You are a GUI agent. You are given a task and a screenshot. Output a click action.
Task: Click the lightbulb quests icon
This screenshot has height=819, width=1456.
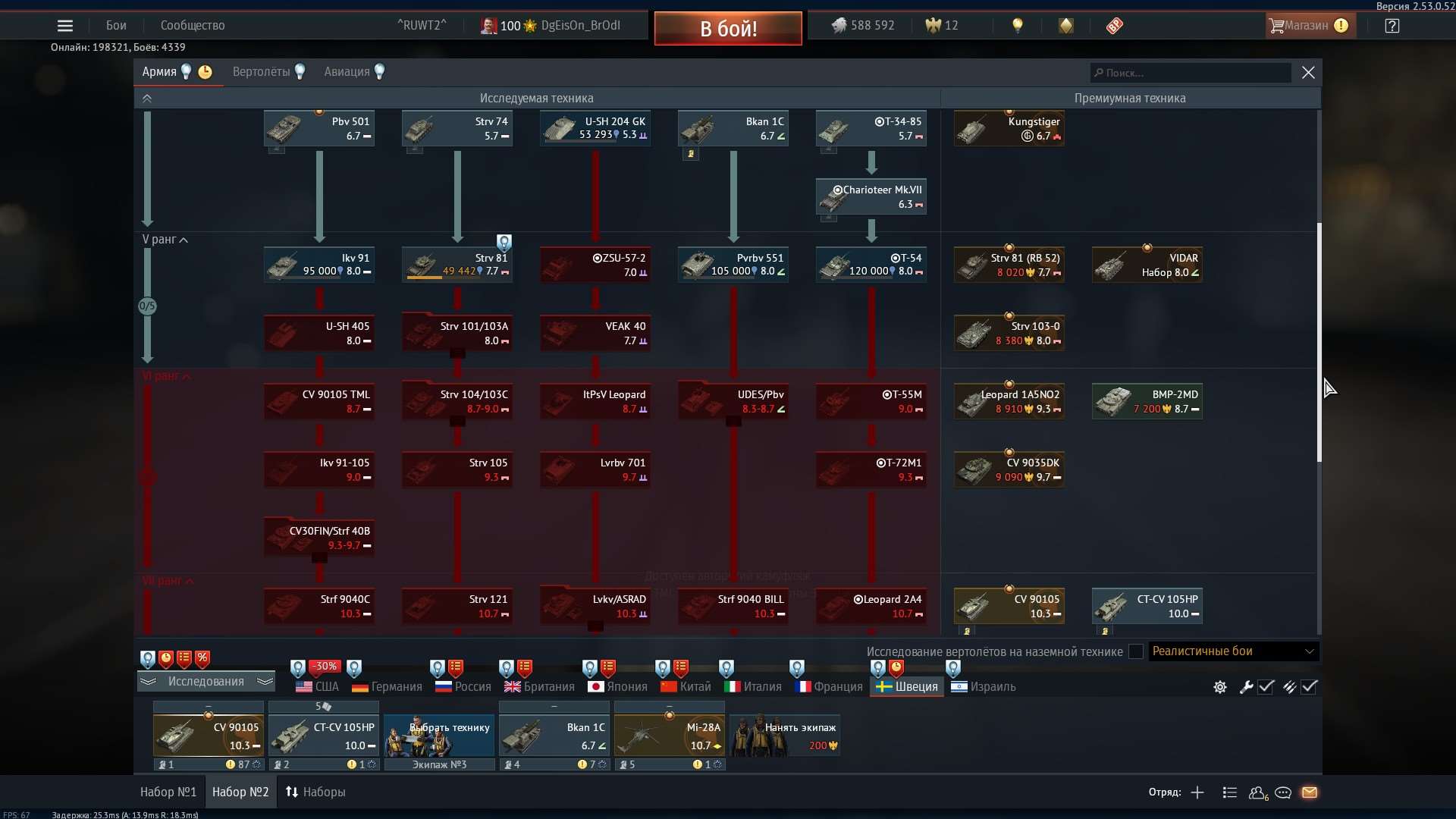click(x=1017, y=25)
